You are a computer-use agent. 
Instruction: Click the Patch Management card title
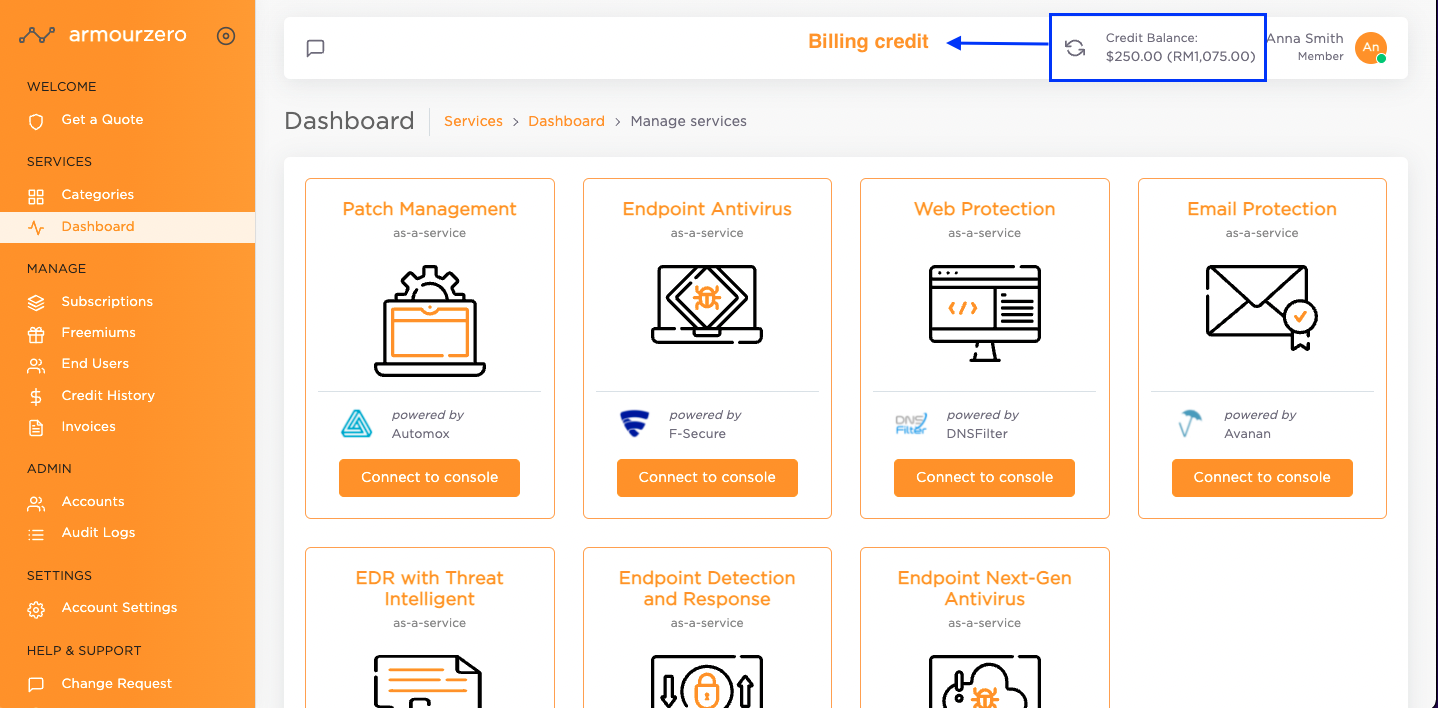point(430,209)
